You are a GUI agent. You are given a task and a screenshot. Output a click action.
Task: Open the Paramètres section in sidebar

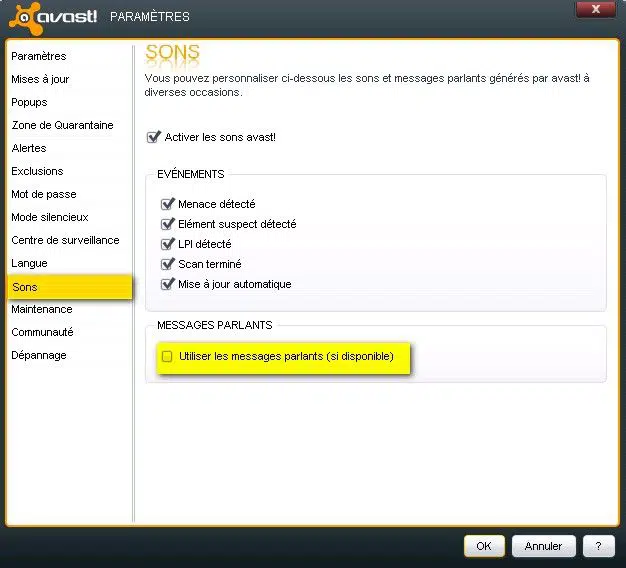click(39, 56)
